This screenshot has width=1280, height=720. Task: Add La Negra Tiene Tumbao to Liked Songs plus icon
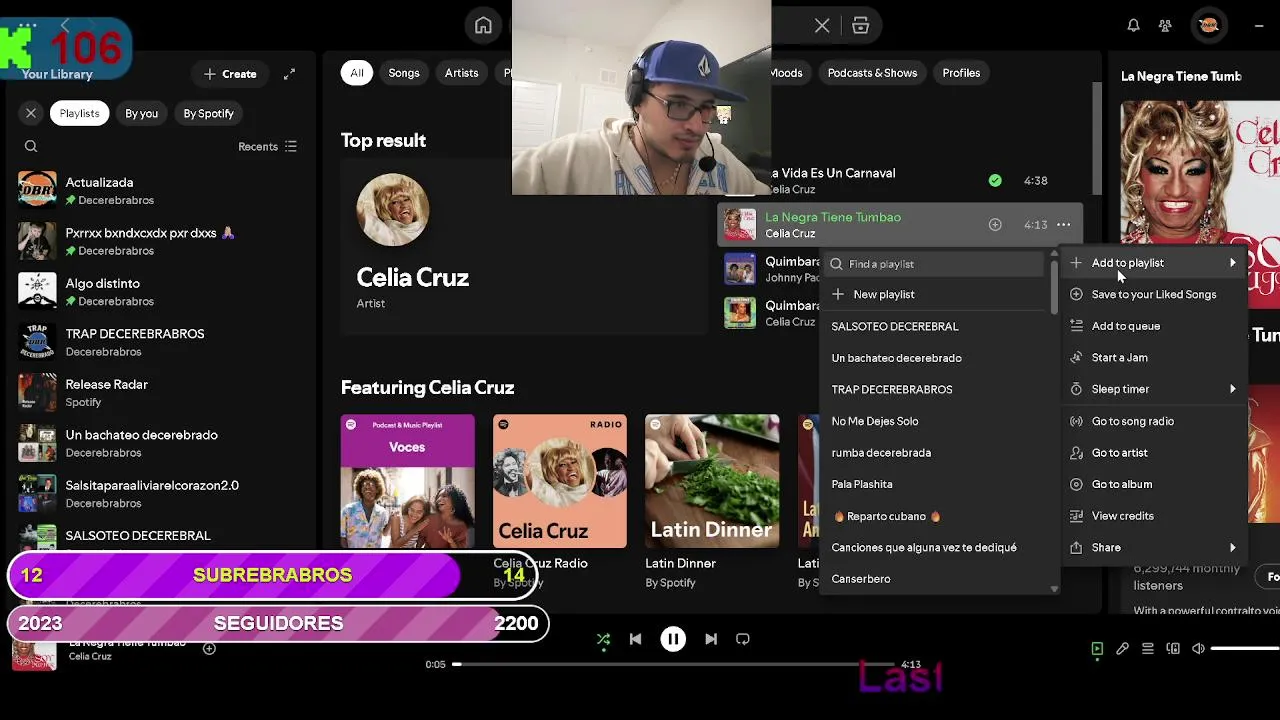995,225
